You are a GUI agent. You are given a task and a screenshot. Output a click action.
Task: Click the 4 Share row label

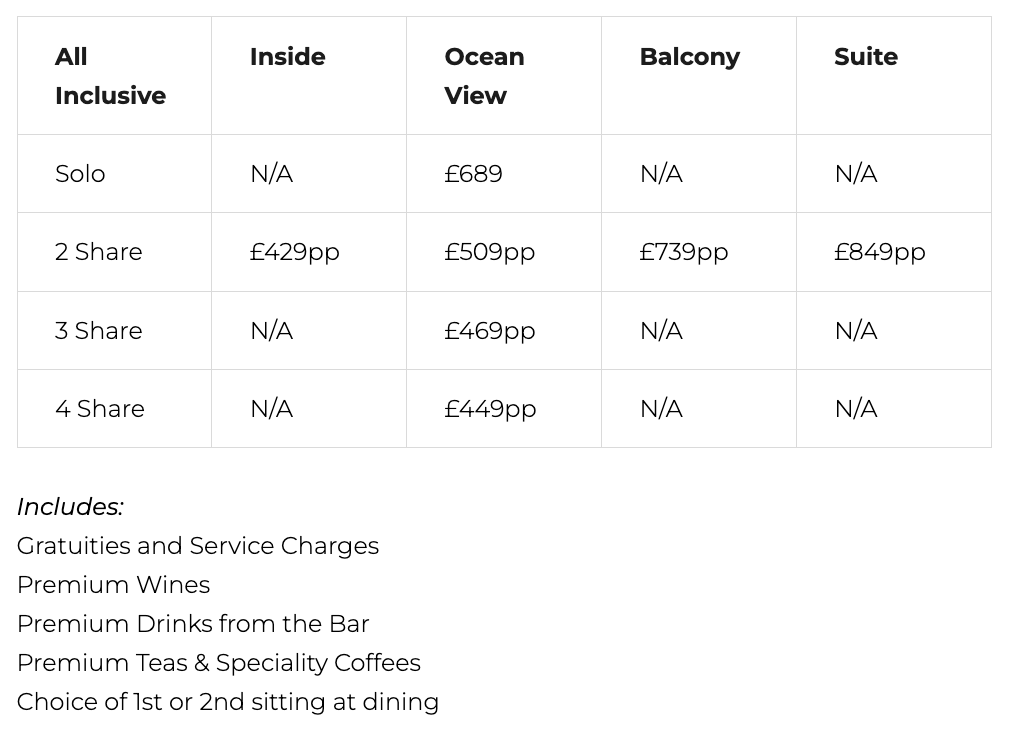[100, 409]
